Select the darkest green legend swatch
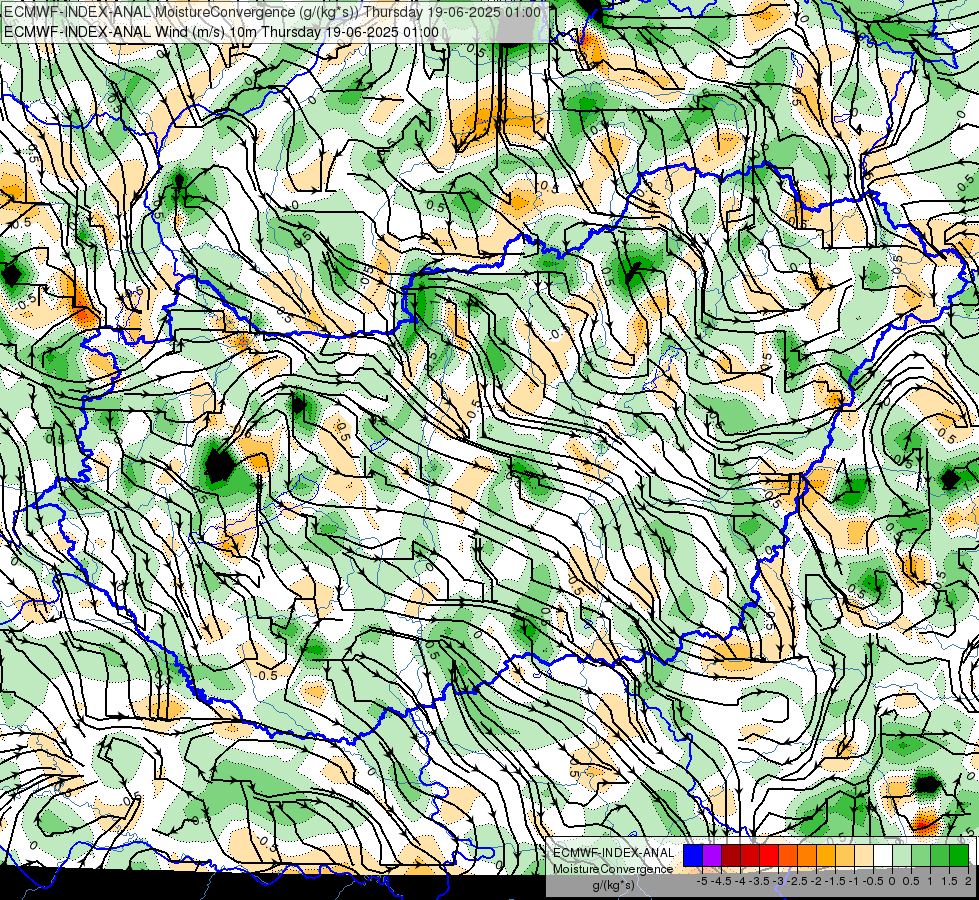979x900 pixels. [959, 855]
